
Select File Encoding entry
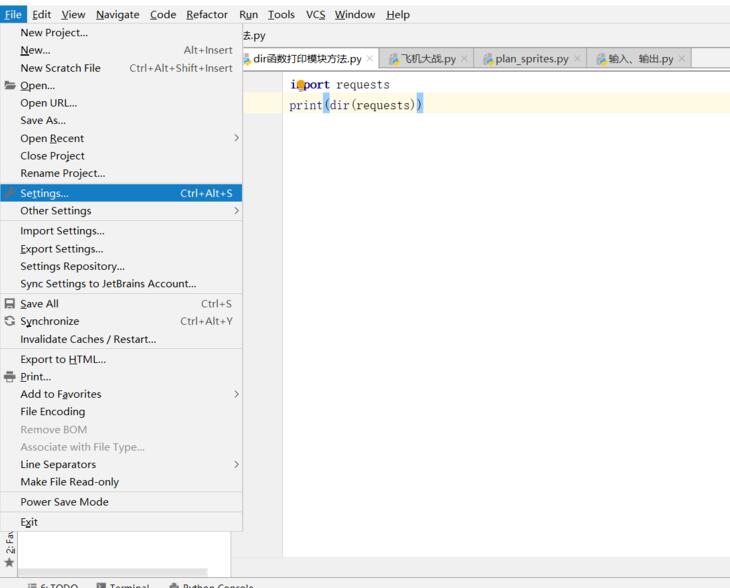pyautogui.click(x=121, y=412)
